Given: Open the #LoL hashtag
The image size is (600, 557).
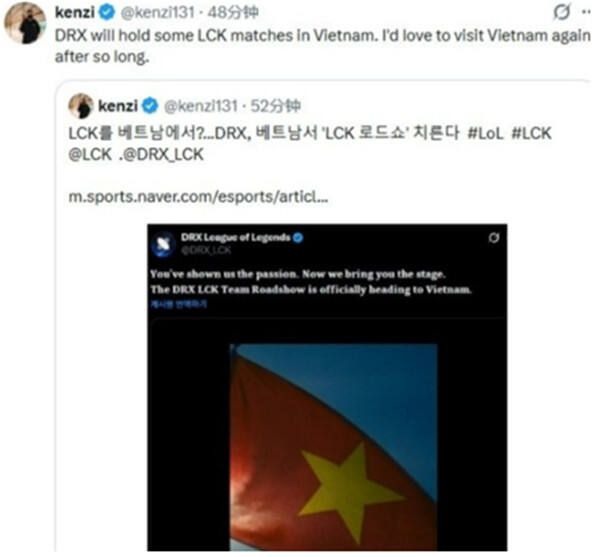Looking at the screenshot, I should tap(485, 134).
